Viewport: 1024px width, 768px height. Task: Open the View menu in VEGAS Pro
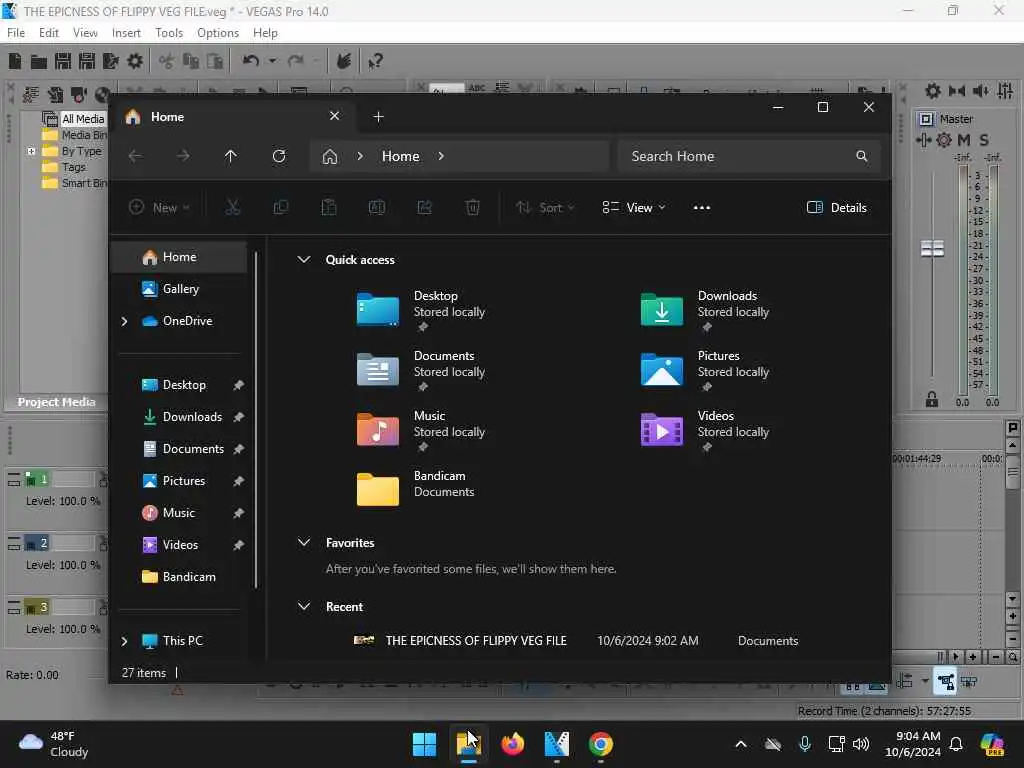click(85, 33)
